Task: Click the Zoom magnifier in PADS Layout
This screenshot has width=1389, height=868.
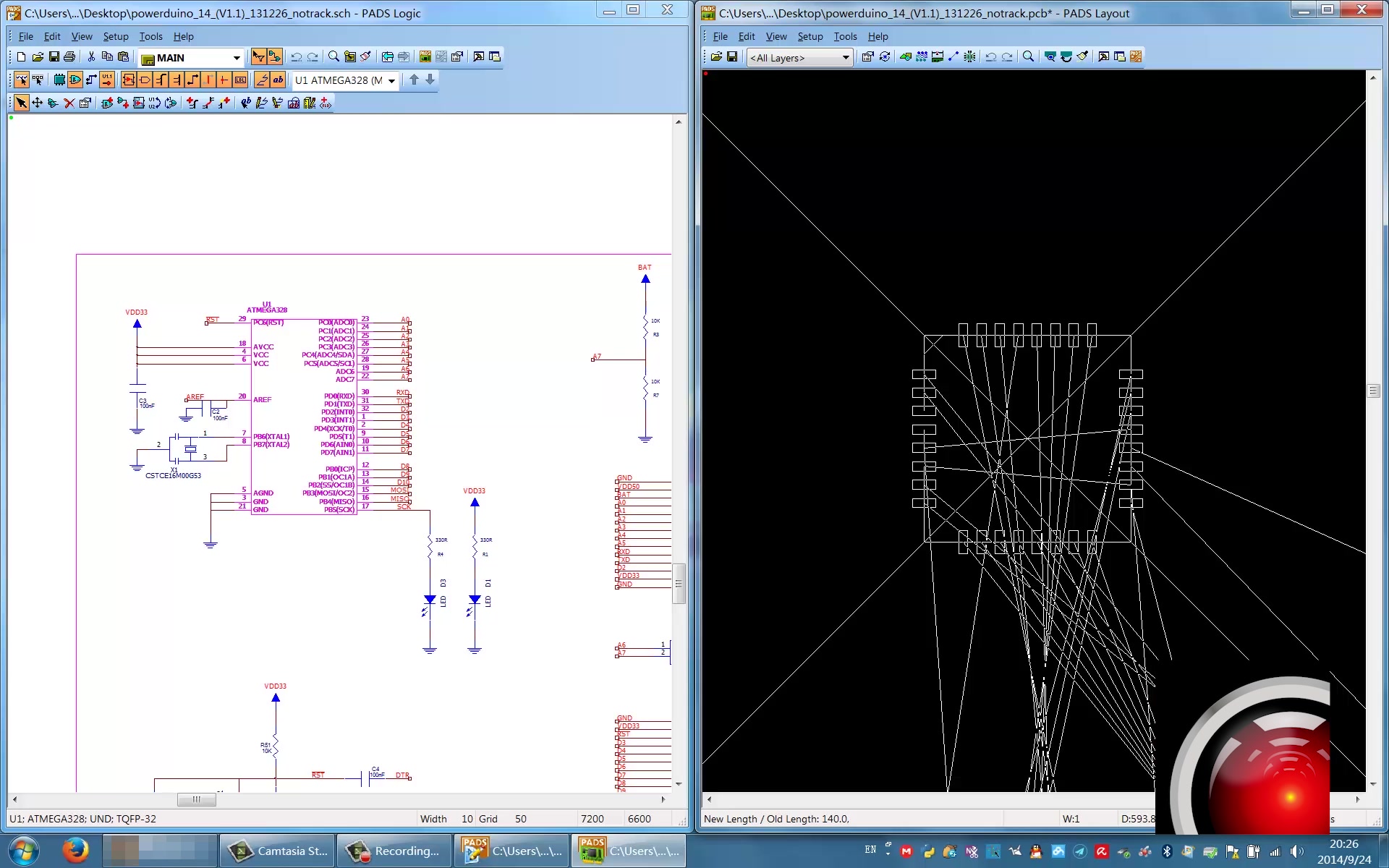Action: pos(1028,56)
